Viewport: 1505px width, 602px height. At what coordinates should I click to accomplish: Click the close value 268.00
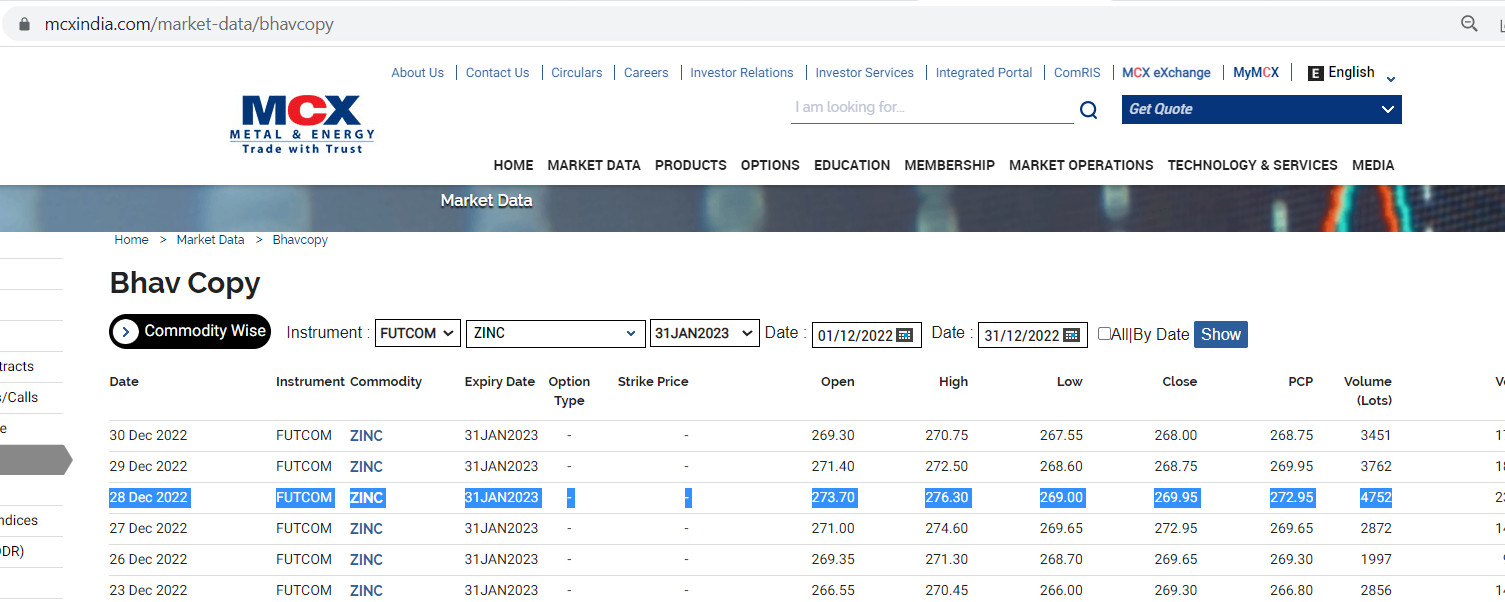pyautogui.click(x=1176, y=435)
